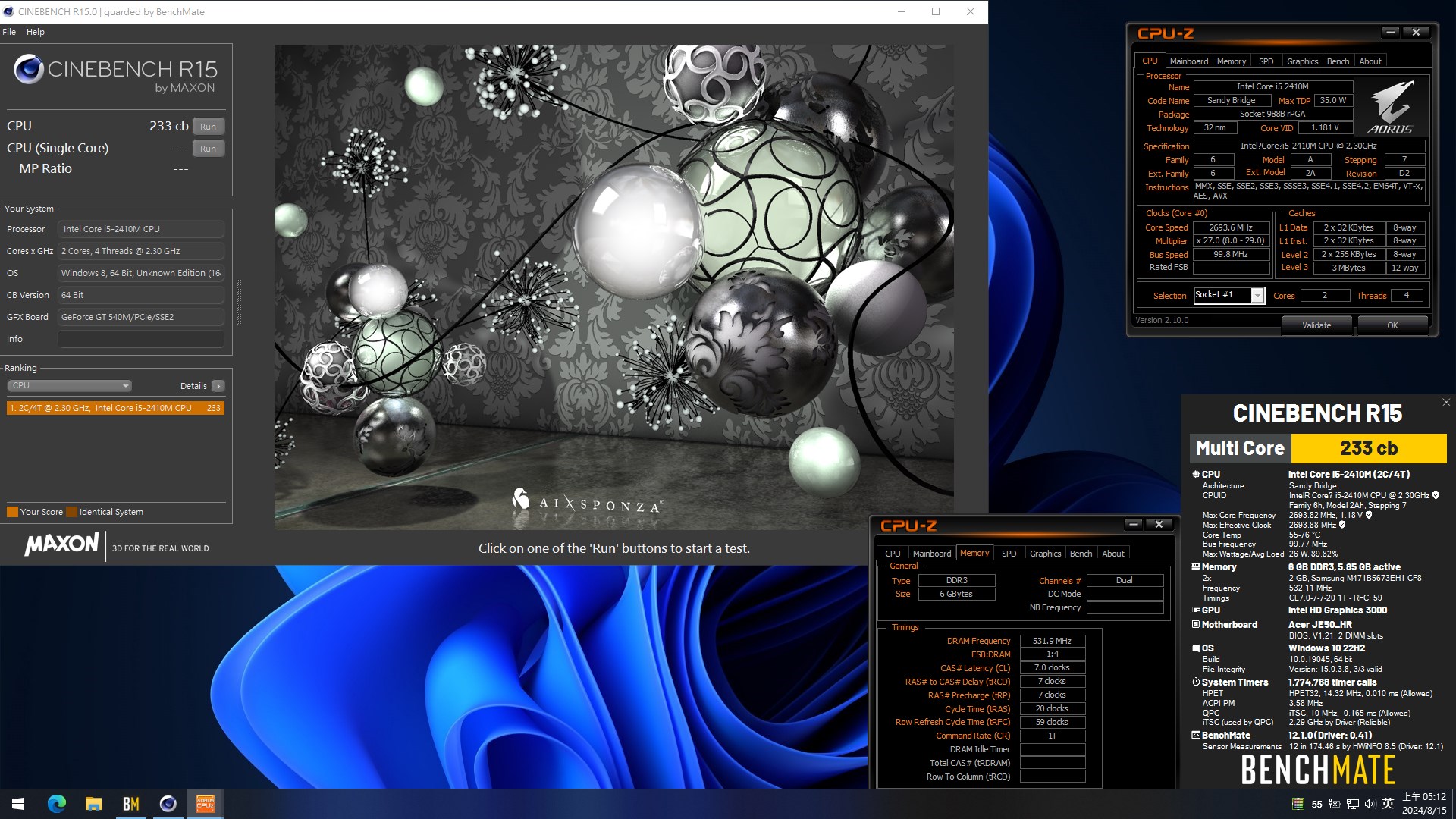Click the Memory icon in BenchMate panel
The image size is (1456, 819).
(x=1196, y=566)
